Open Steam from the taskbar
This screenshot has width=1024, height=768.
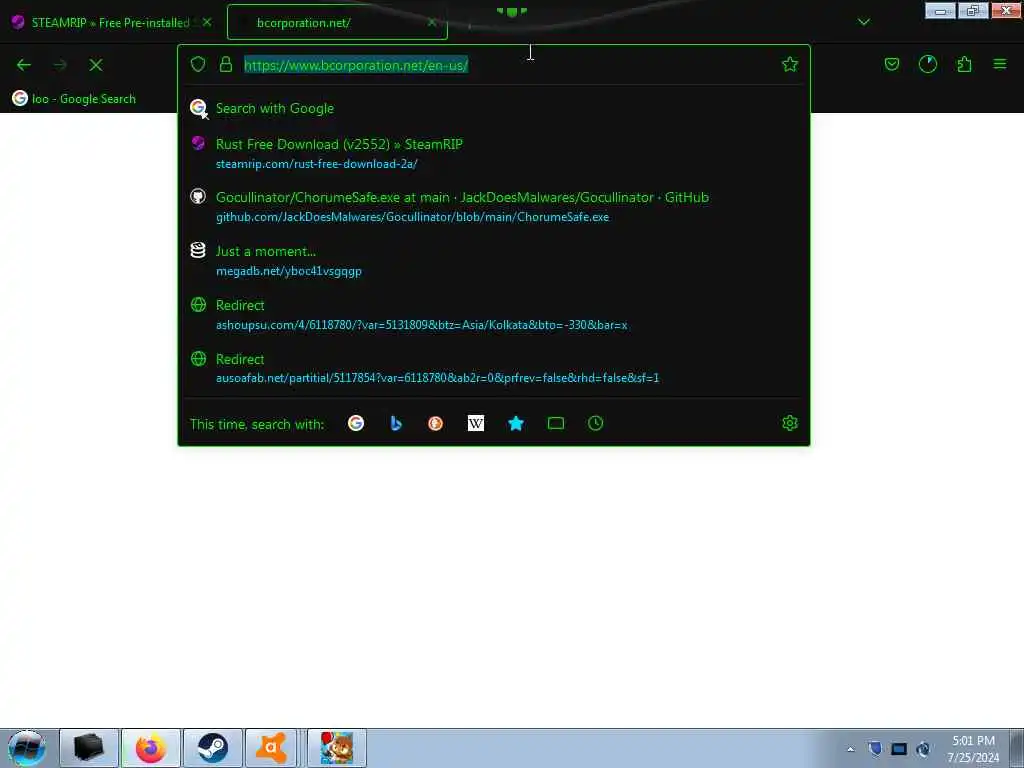pos(213,748)
